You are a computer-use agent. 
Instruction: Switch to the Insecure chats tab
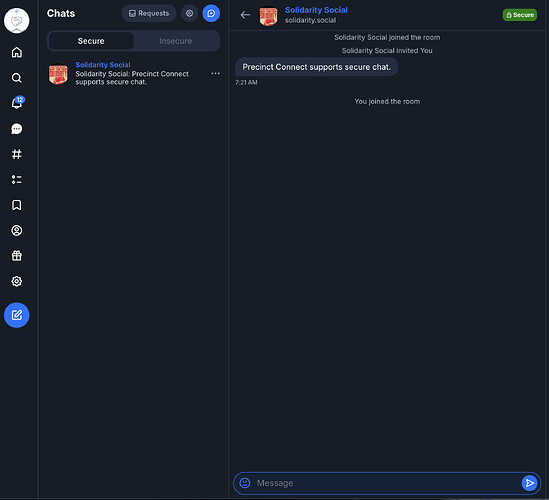tap(176, 41)
